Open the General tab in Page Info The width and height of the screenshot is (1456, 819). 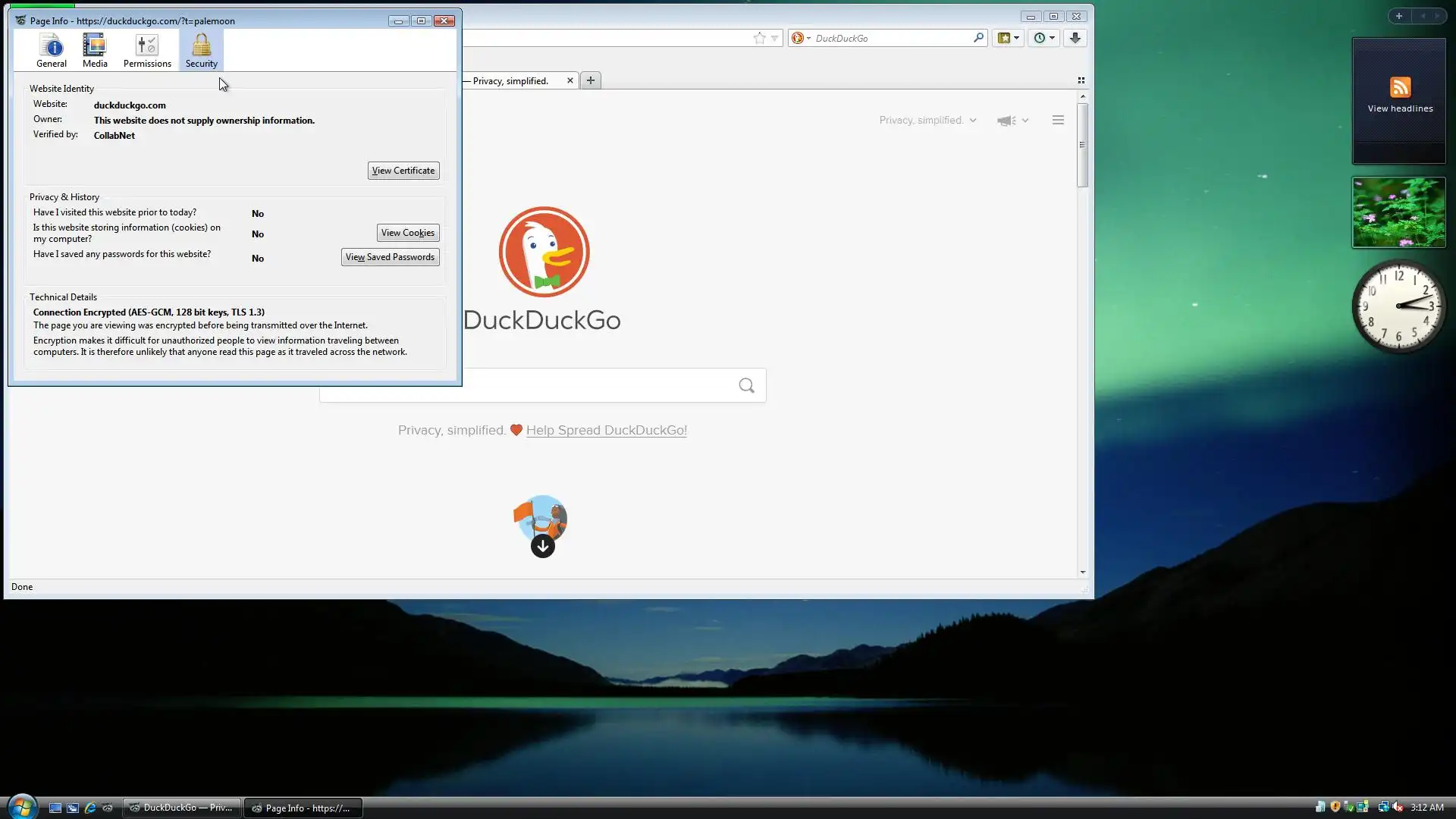[52, 51]
